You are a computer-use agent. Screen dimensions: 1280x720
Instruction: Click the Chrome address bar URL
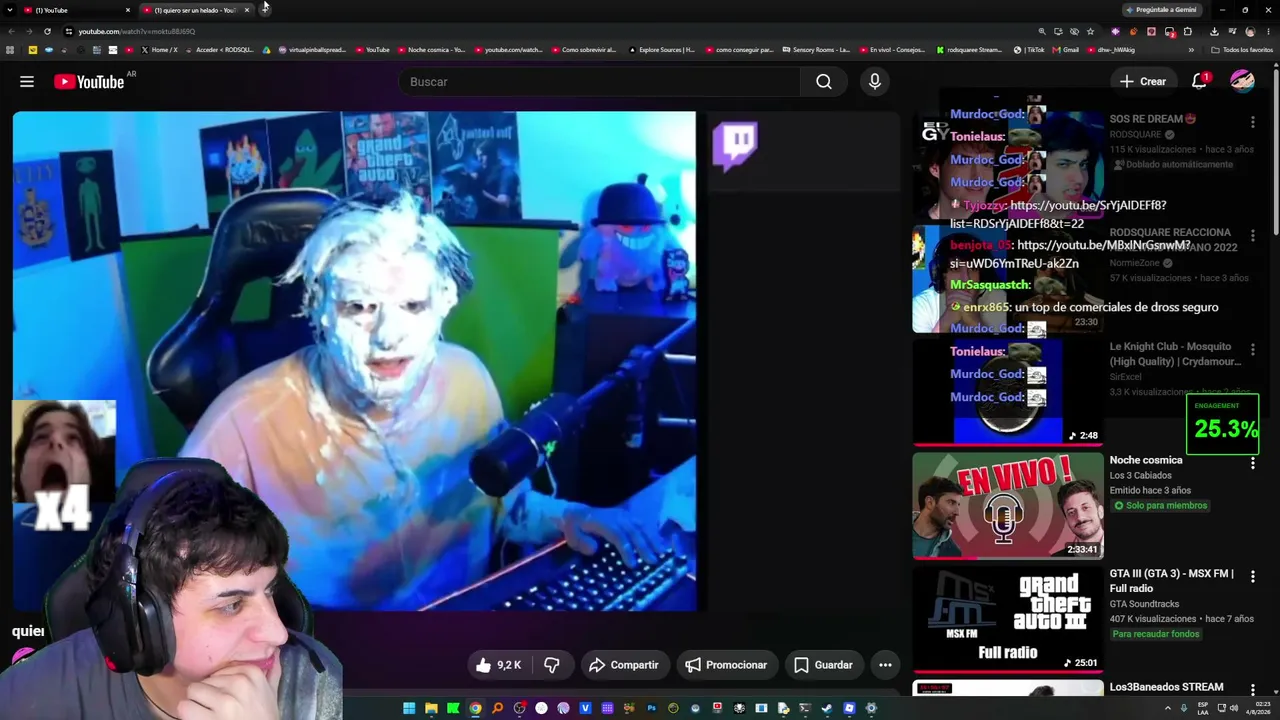click(x=137, y=31)
